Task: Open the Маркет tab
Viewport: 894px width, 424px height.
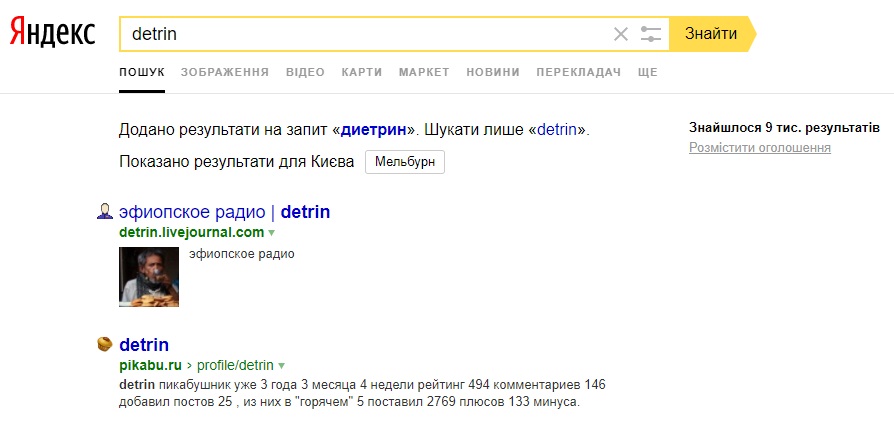Action: [424, 72]
